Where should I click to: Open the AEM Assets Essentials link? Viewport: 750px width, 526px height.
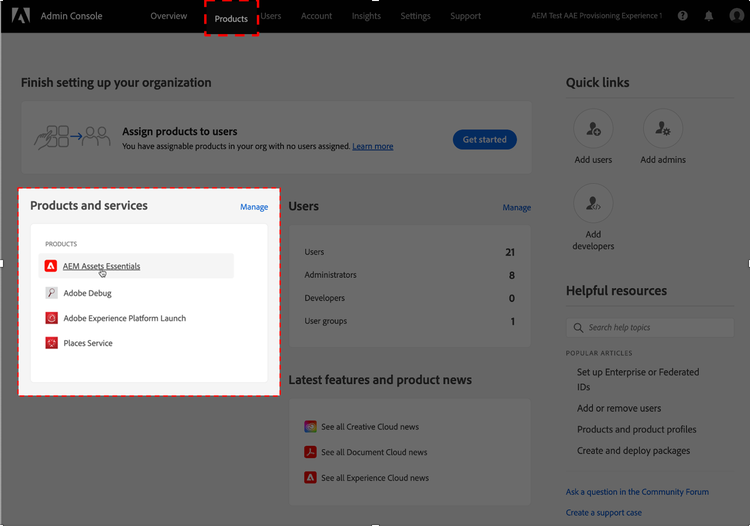click(x=101, y=266)
